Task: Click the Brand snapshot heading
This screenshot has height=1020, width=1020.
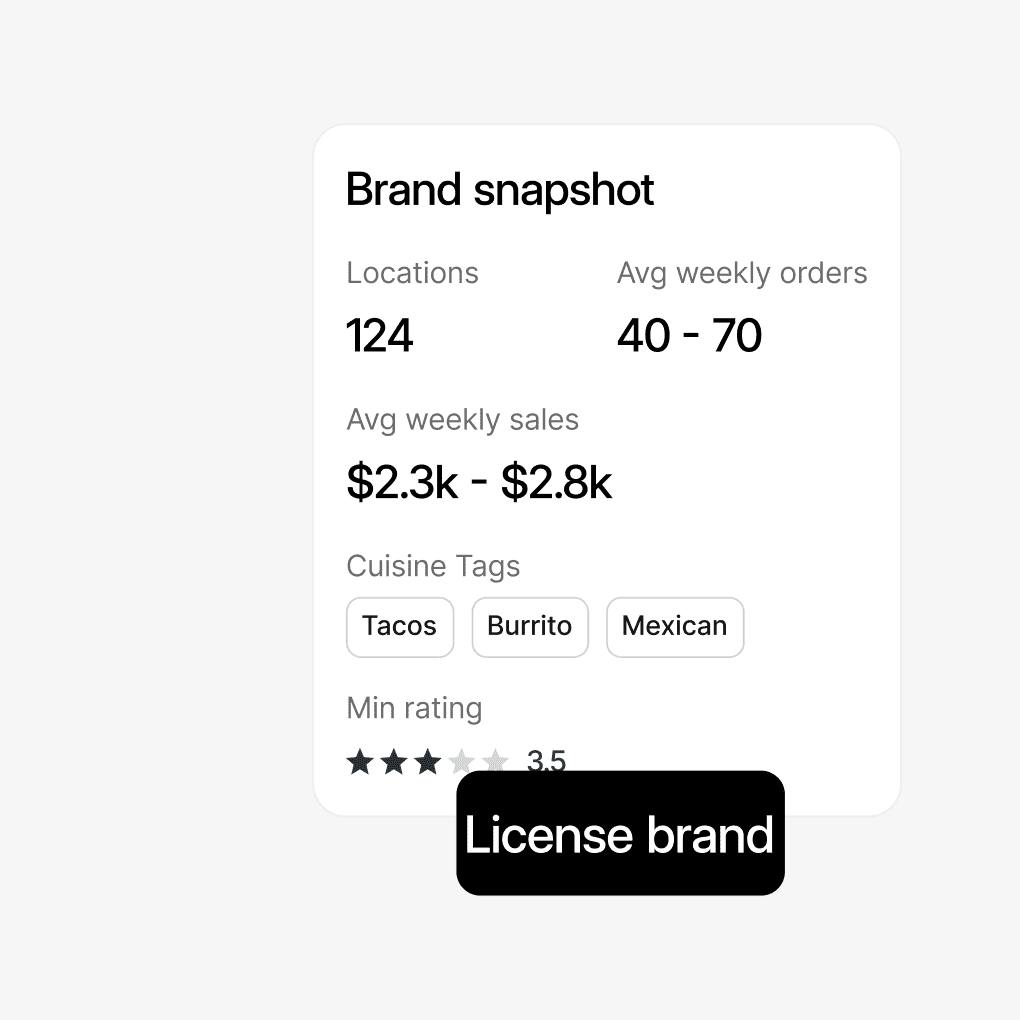Action: click(500, 190)
